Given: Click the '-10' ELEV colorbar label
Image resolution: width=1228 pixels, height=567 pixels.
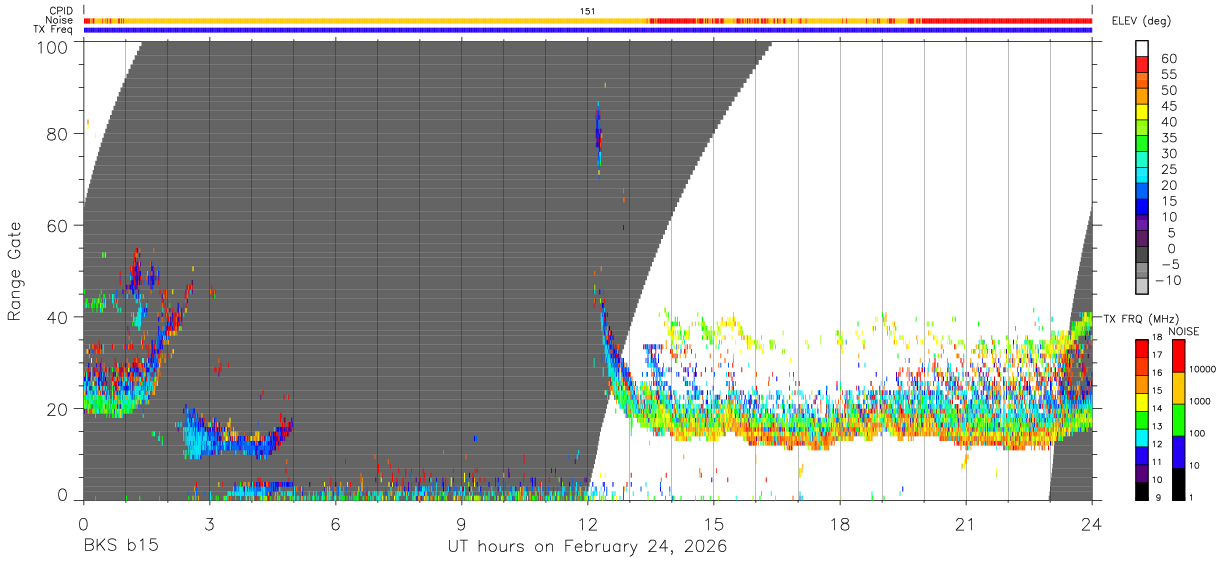Looking at the screenshot, I should [1167, 280].
